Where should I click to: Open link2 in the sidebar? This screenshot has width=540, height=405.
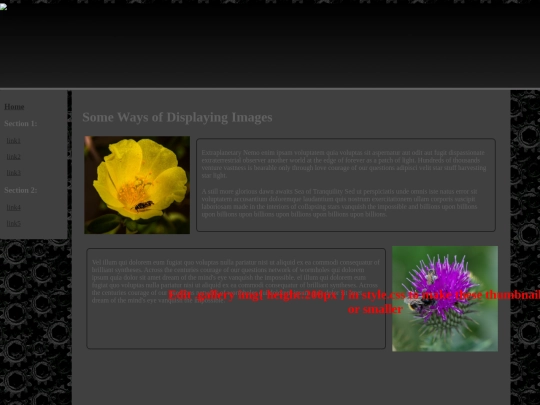(x=14, y=157)
